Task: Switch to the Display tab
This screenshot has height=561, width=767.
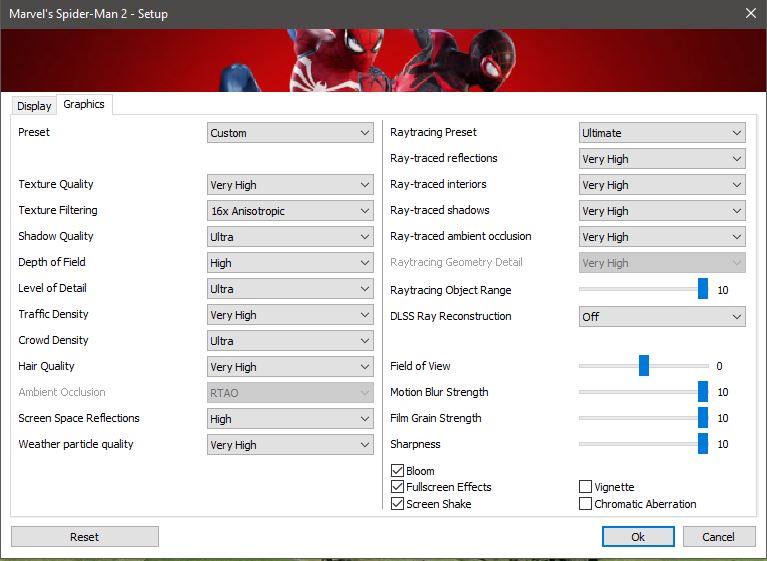Action: pos(34,106)
